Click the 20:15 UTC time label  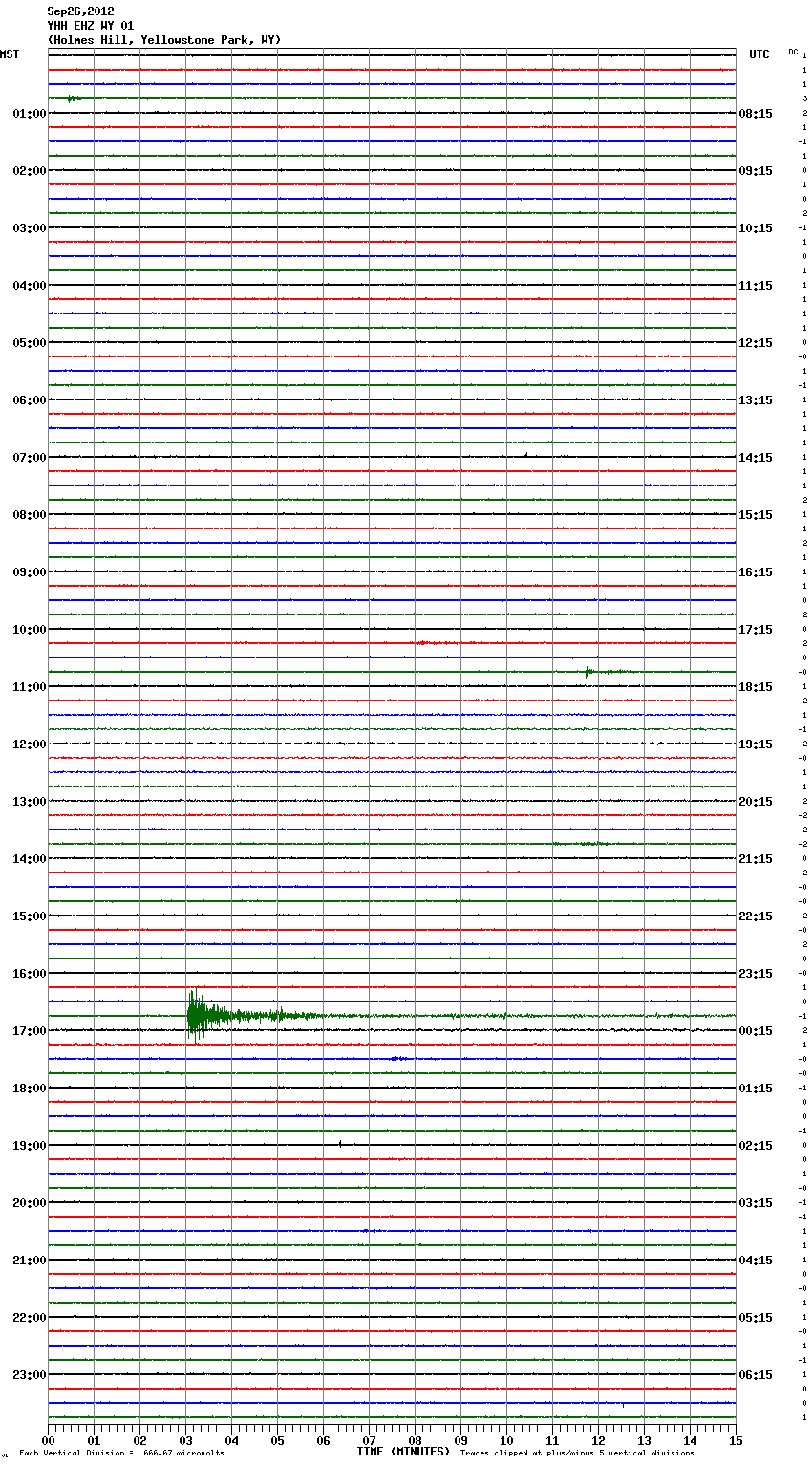756,802
